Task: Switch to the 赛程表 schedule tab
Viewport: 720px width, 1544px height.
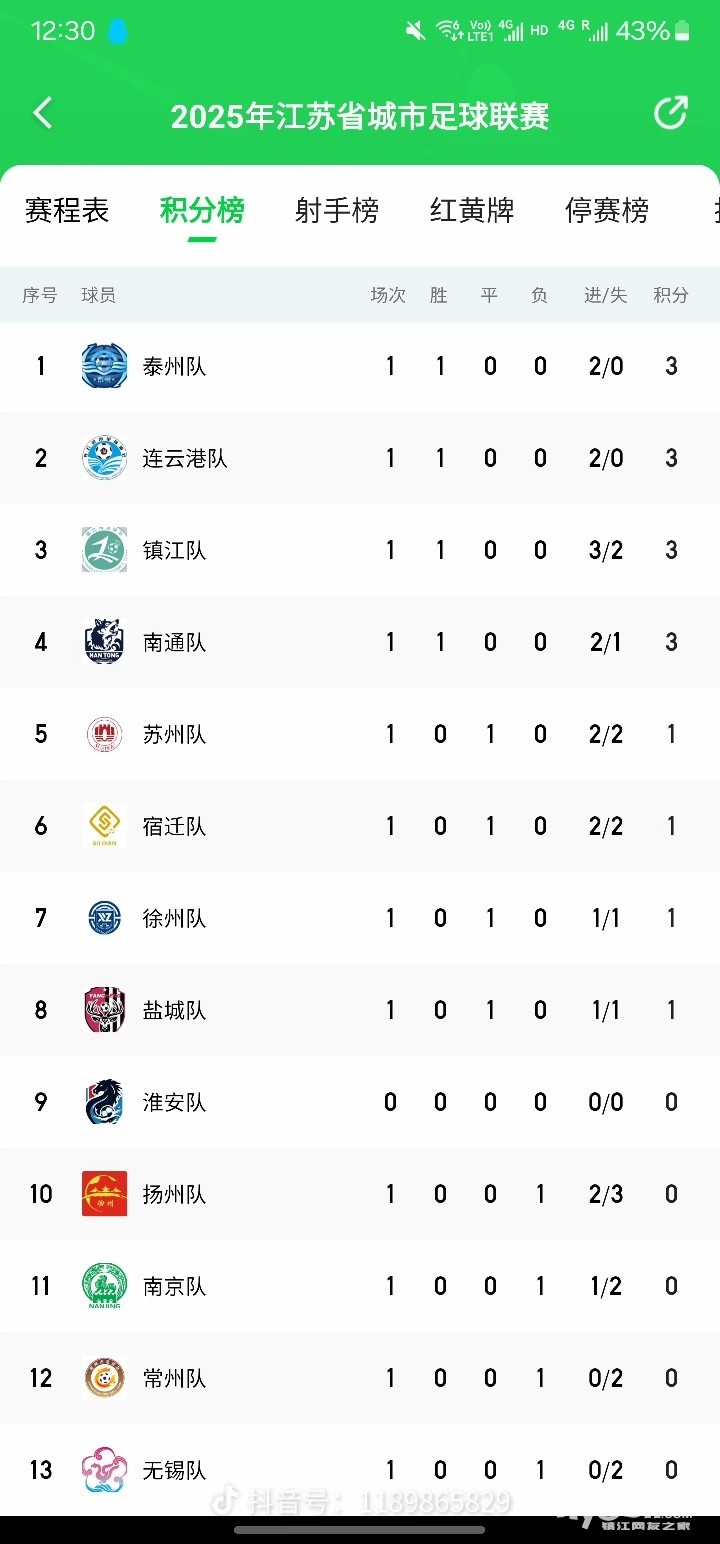Action: pyautogui.click(x=67, y=211)
